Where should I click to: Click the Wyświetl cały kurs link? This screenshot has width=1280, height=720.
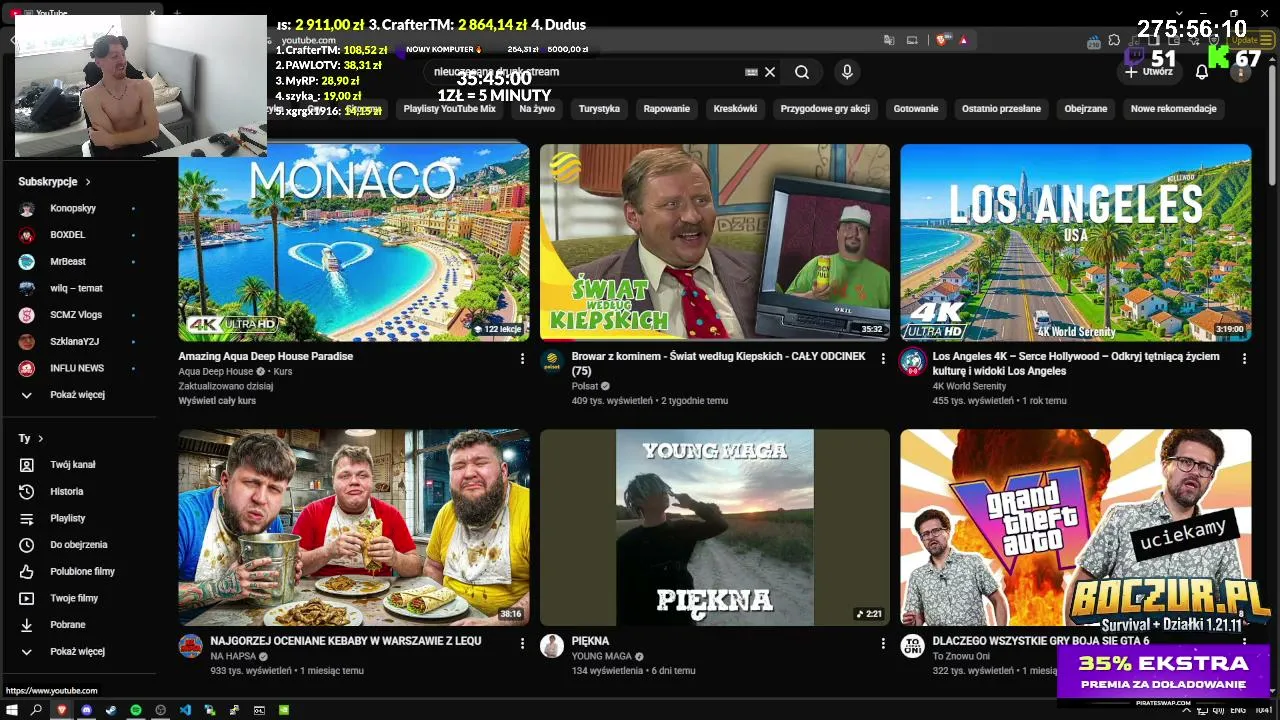point(217,400)
